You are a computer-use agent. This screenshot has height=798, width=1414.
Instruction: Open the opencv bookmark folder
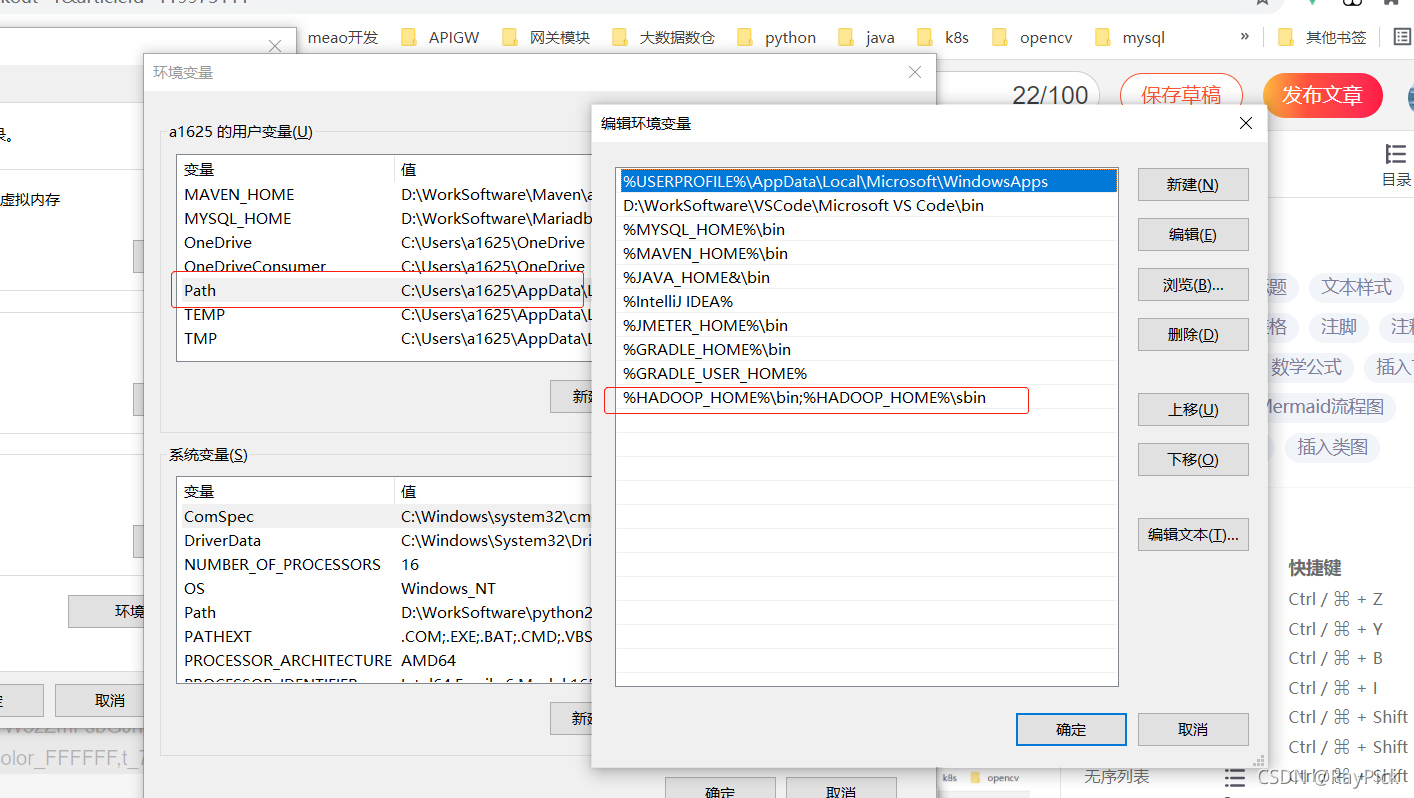1033,37
